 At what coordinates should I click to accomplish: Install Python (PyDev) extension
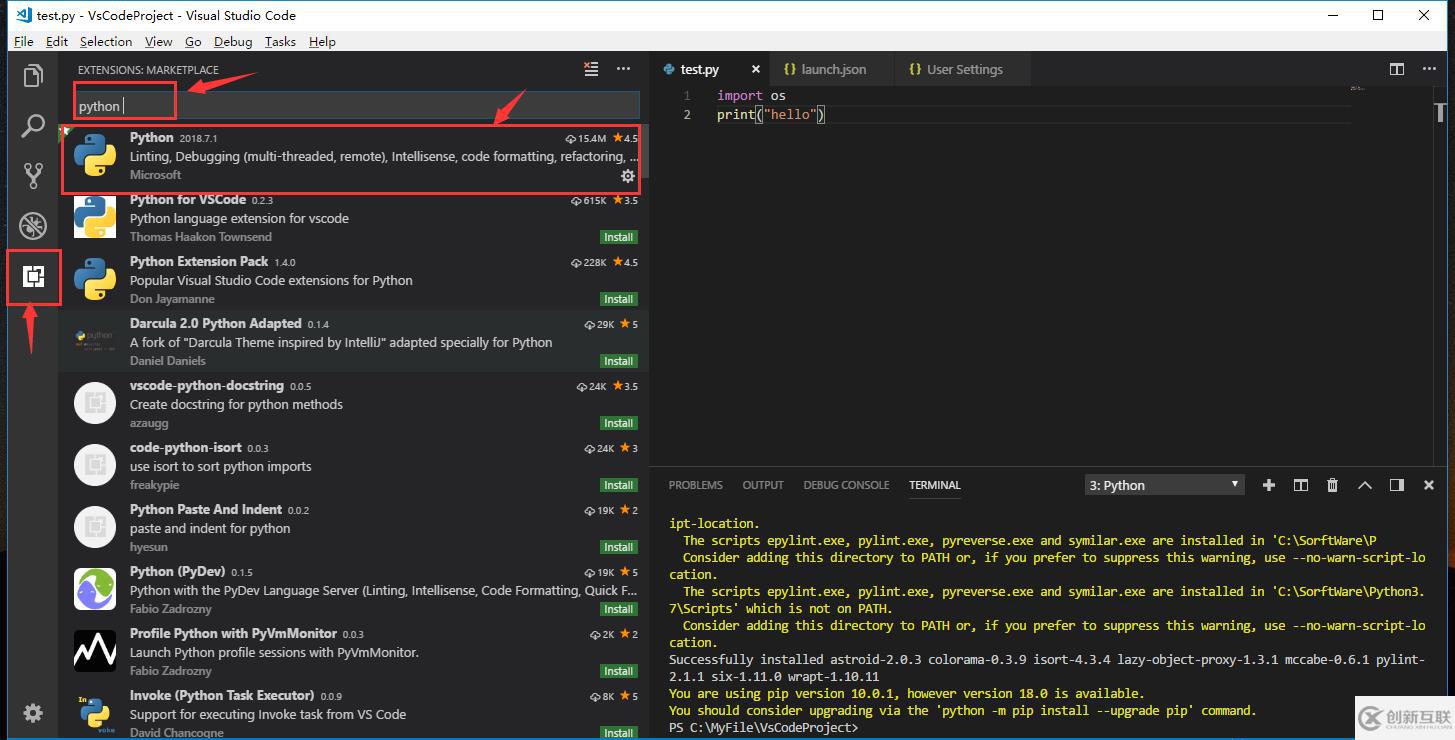tap(619, 609)
